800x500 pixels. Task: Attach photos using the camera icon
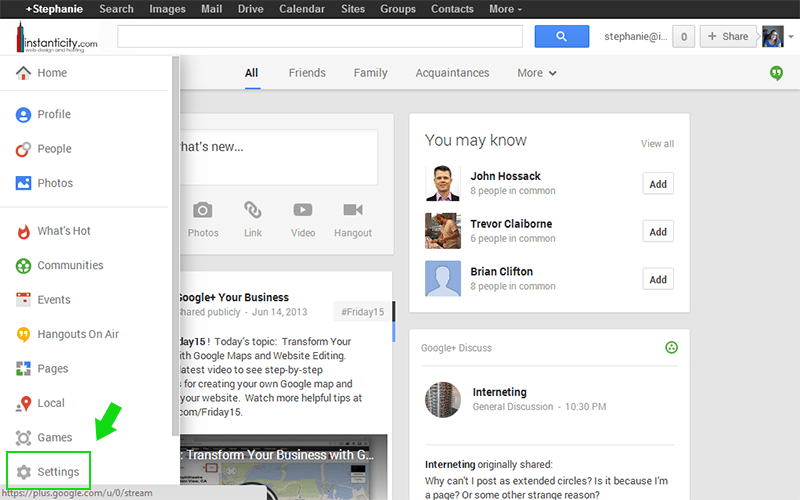point(203,210)
